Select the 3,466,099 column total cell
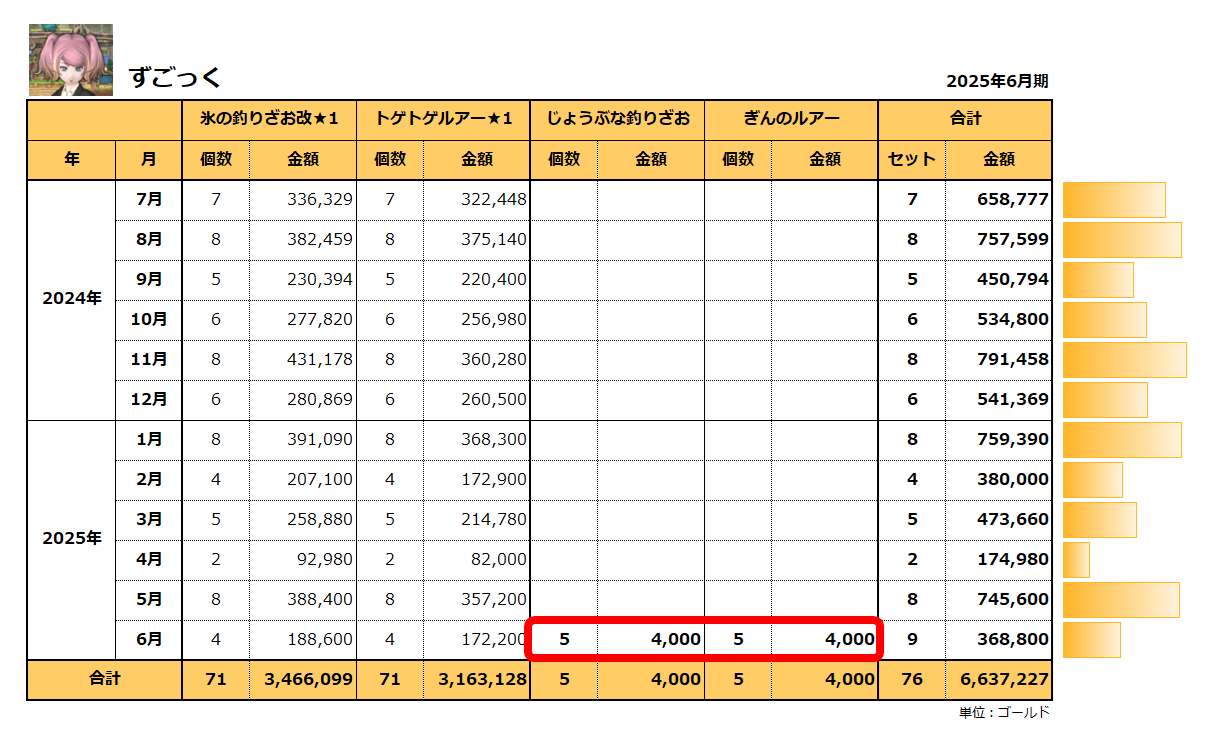 point(308,680)
